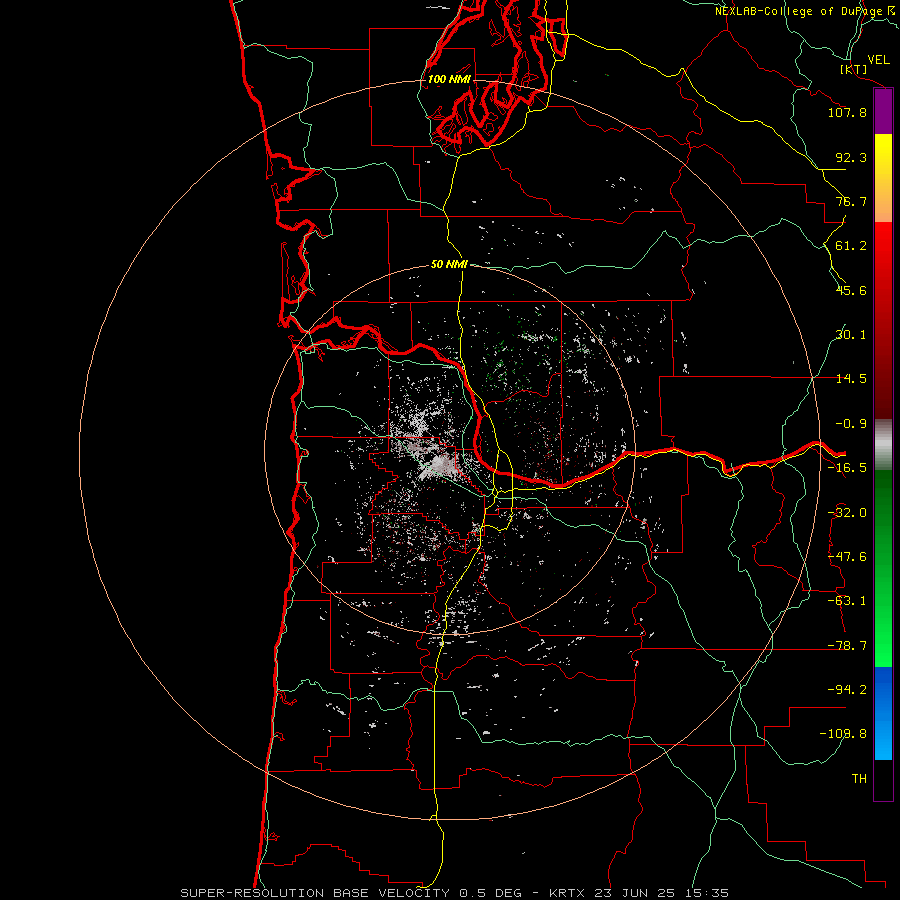The height and width of the screenshot is (900, 900).
Task: Click the 92.3 velocity scale value
Action: 851,157
